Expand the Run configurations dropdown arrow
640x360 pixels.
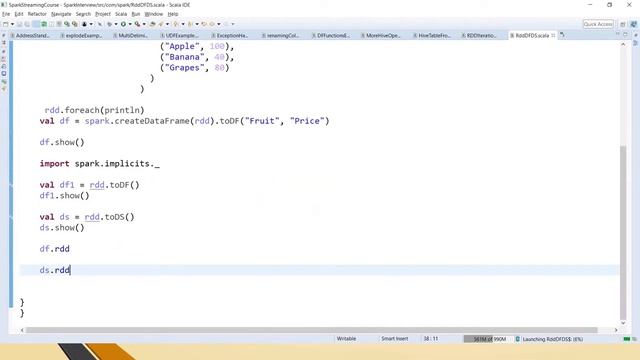click(130, 24)
